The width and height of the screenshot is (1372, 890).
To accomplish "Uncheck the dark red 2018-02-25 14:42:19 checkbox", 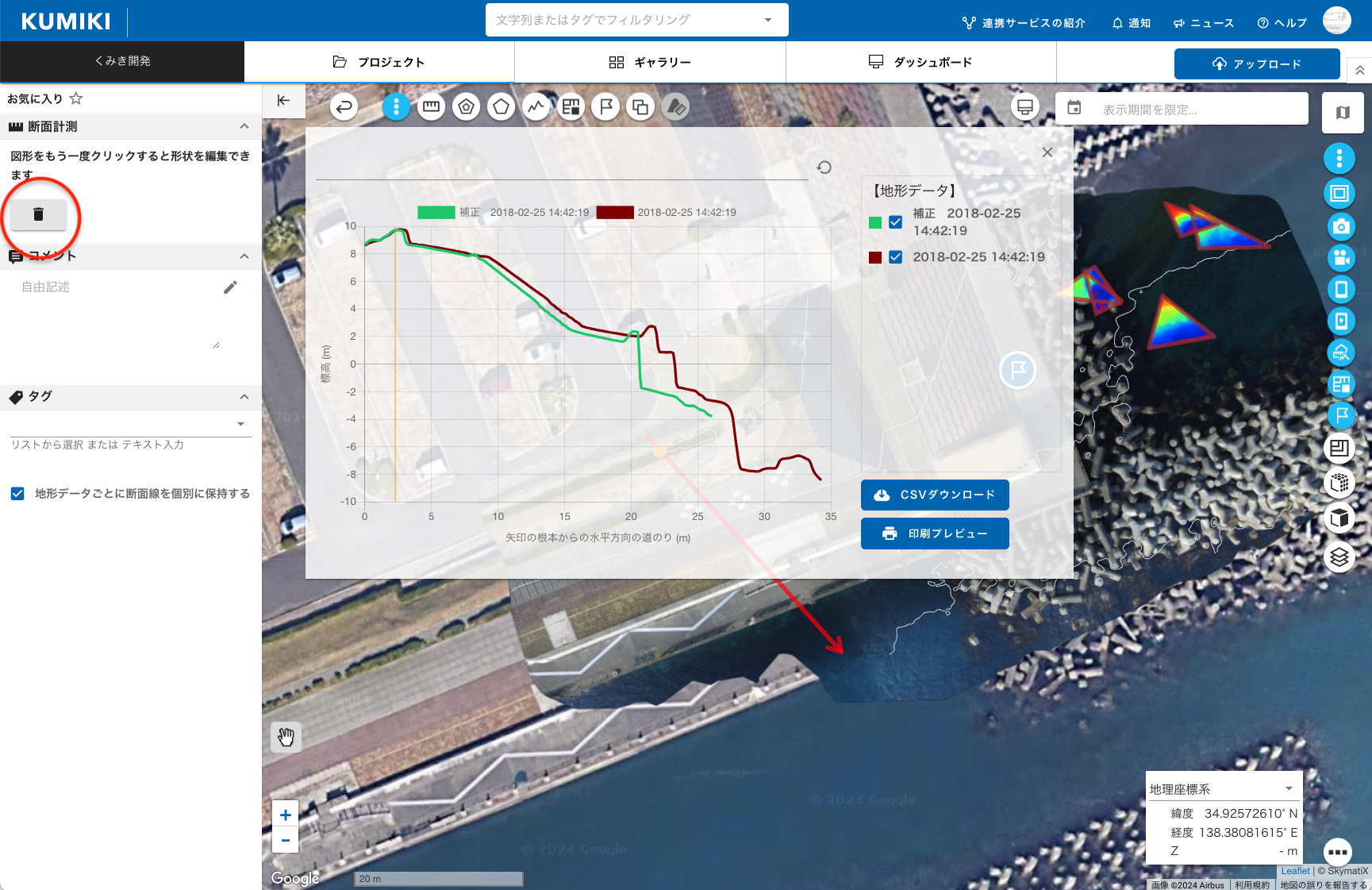I will pos(895,257).
